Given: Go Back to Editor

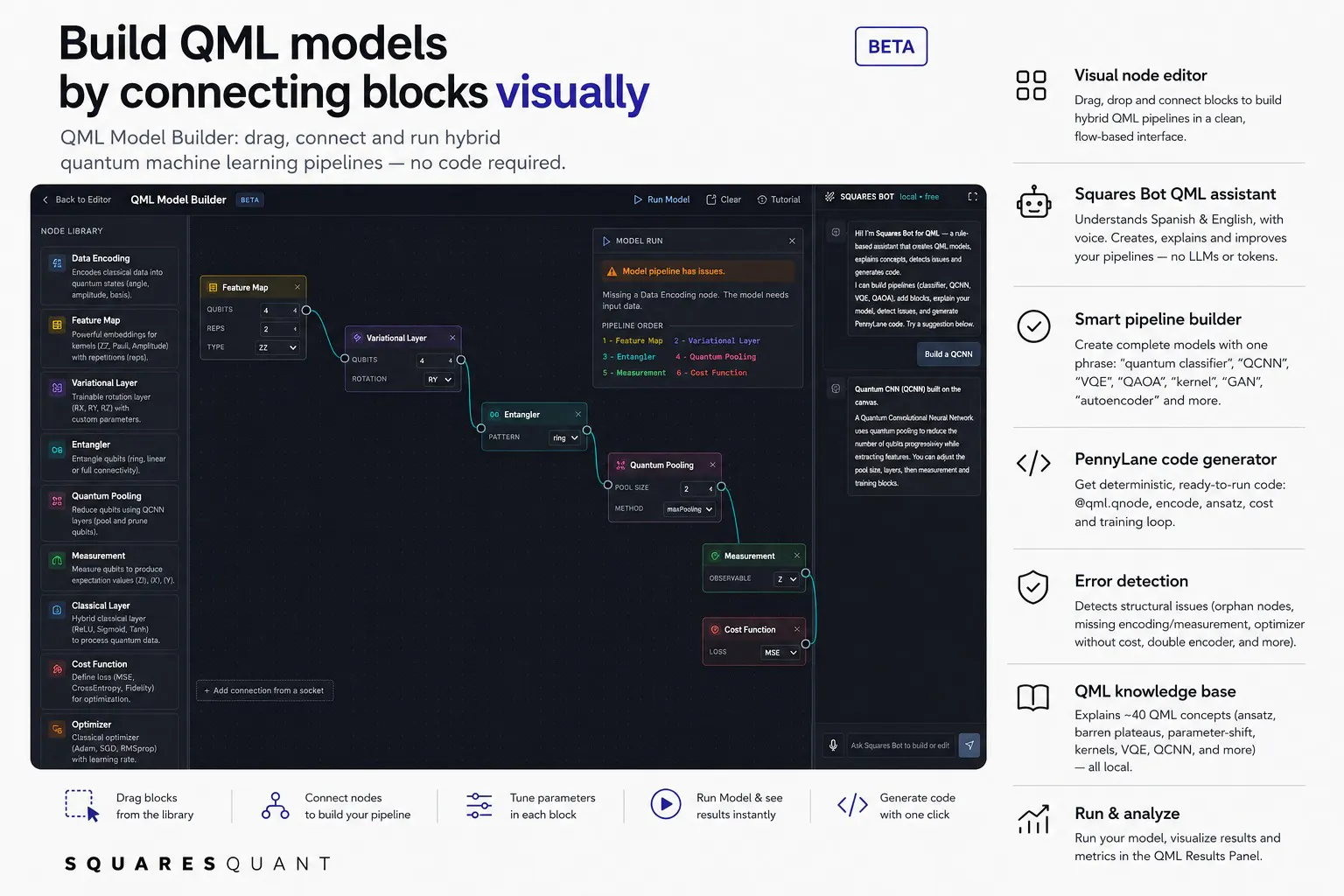Looking at the screenshot, I should (x=77, y=199).
